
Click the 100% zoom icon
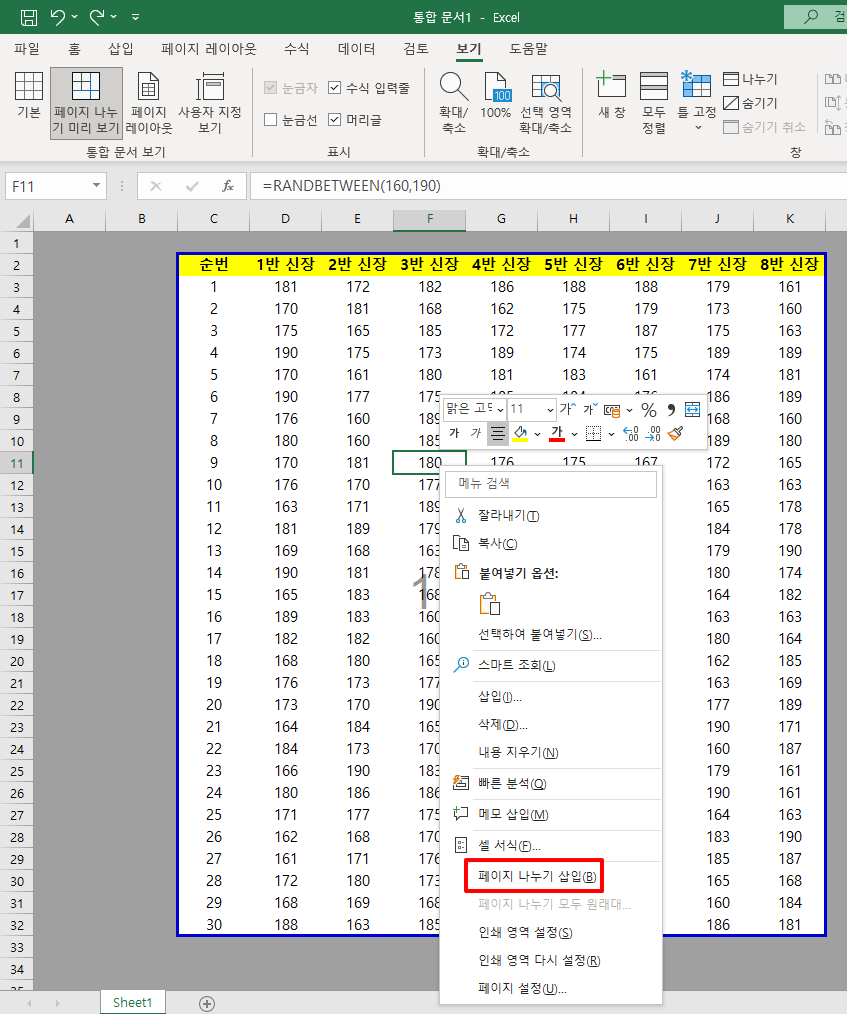496,95
